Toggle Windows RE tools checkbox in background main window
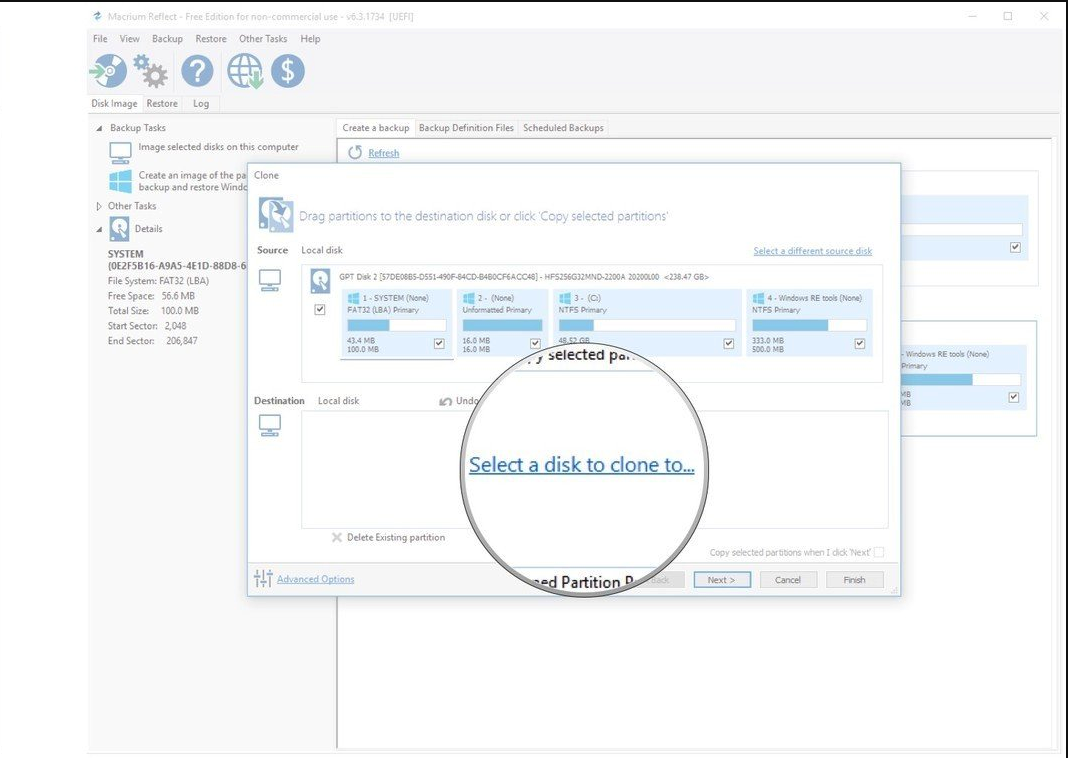This screenshot has height=758, width=1068. point(1014,397)
